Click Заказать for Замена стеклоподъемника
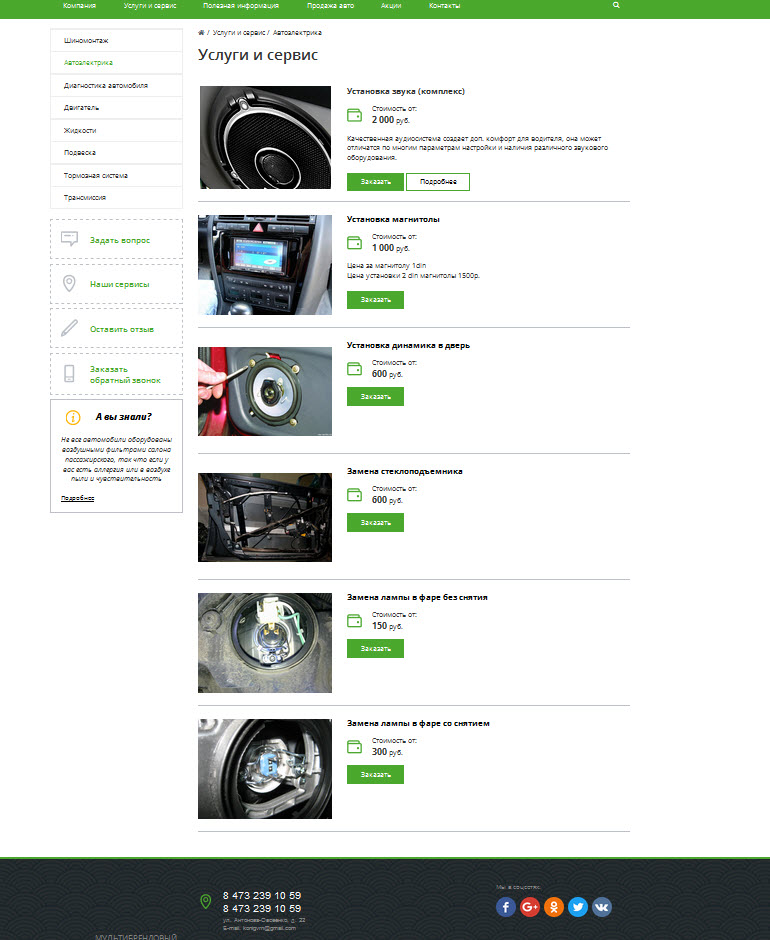 (375, 522)
